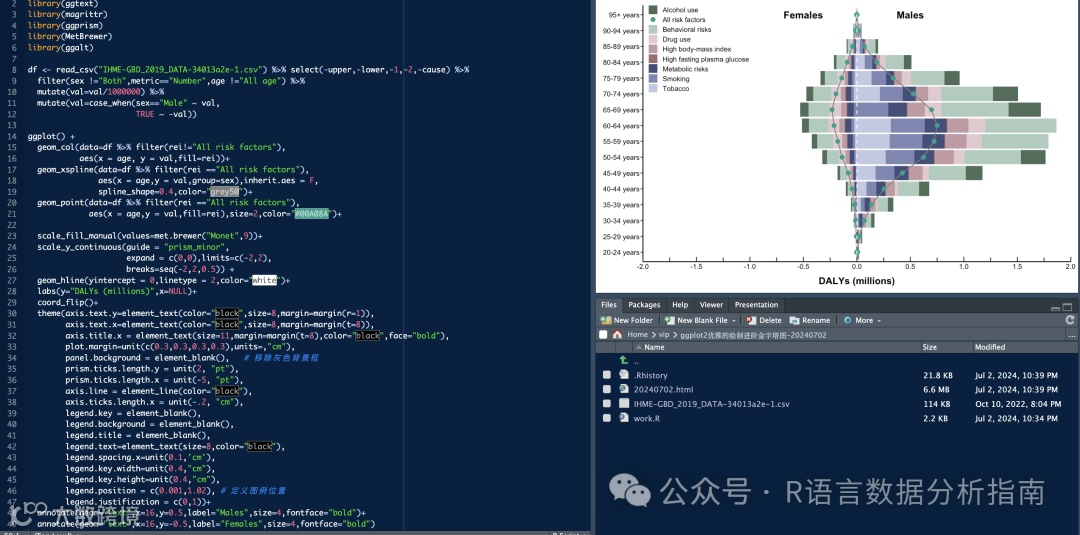Check the box for work.R file
Image resolution: width=1080 pixels, height=535 pixels.
coord(607,418)
